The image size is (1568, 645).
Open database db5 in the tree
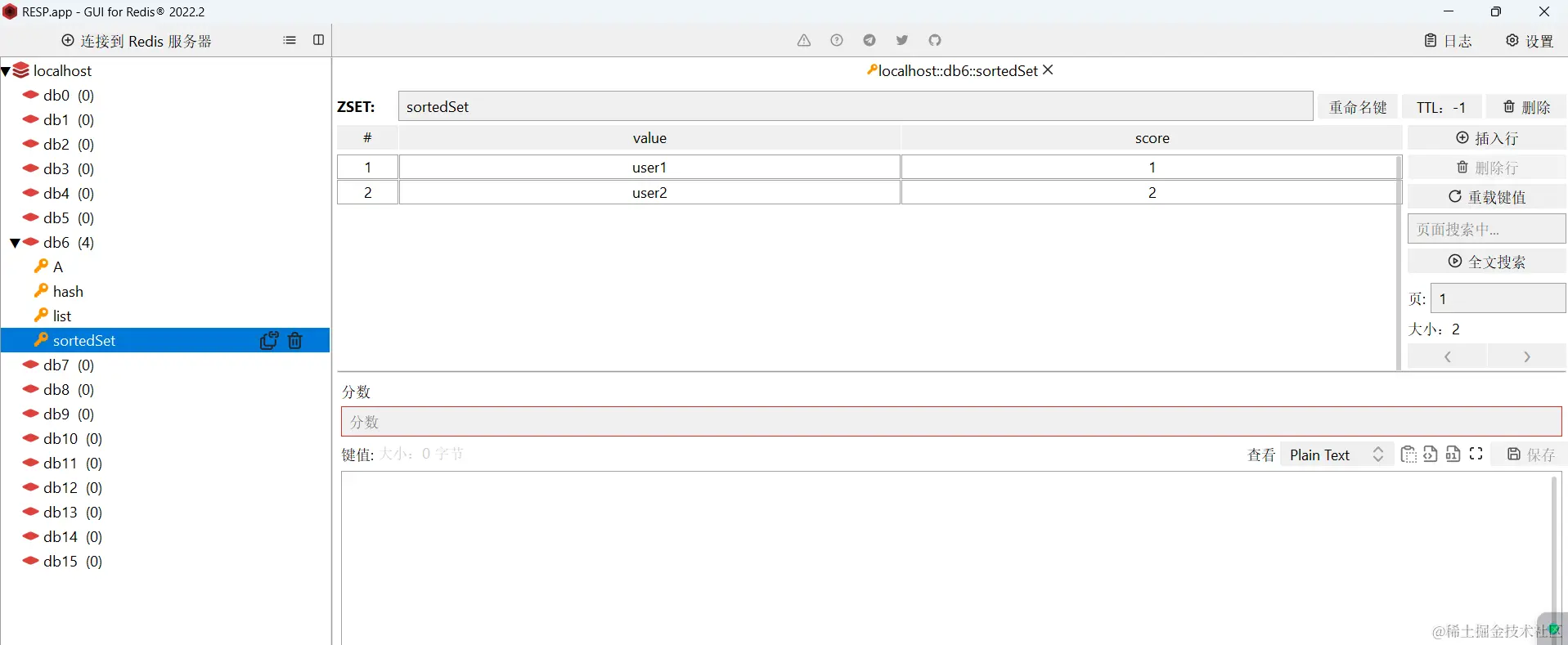69,218
